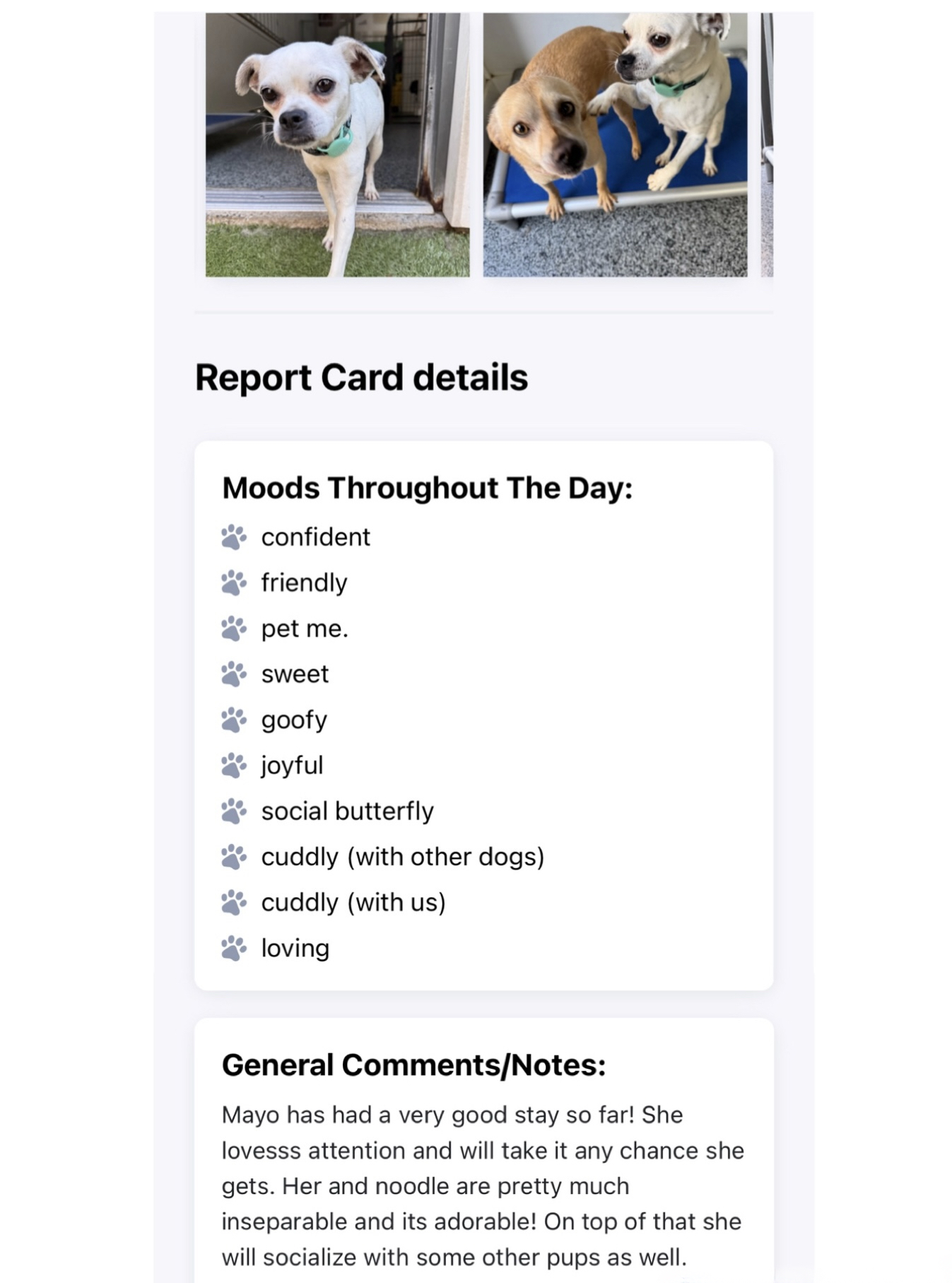Click paw icon beside friendly

(x=234, y=583)
